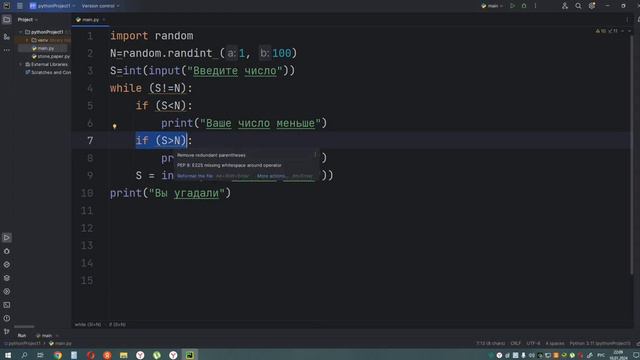Select PyCharm icon in the taskbar

190,355
